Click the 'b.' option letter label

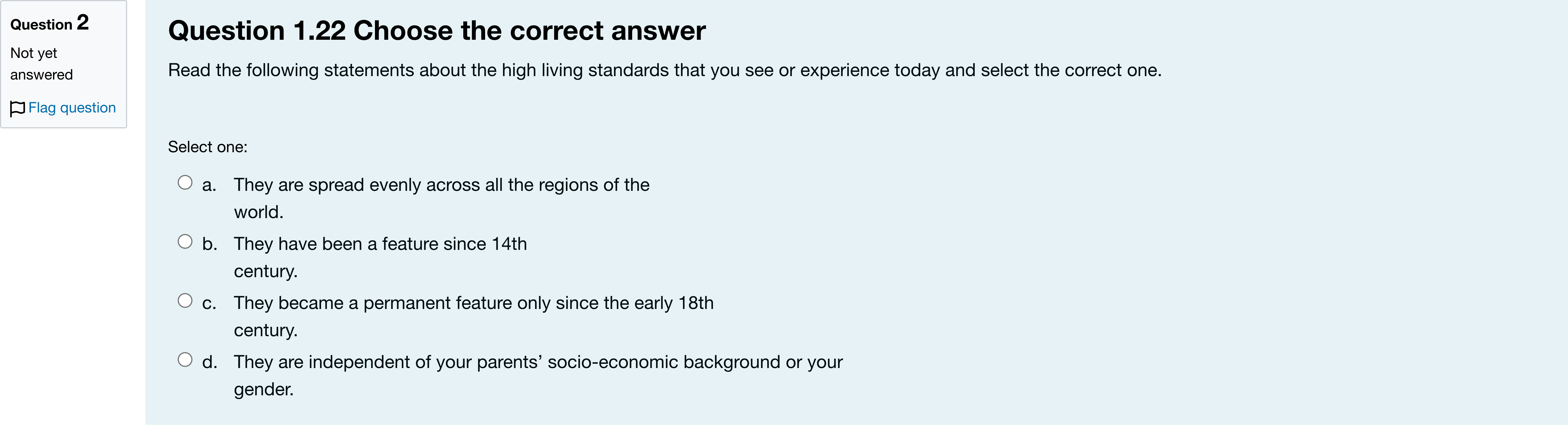pyautogui.click(x=209, y=244)
